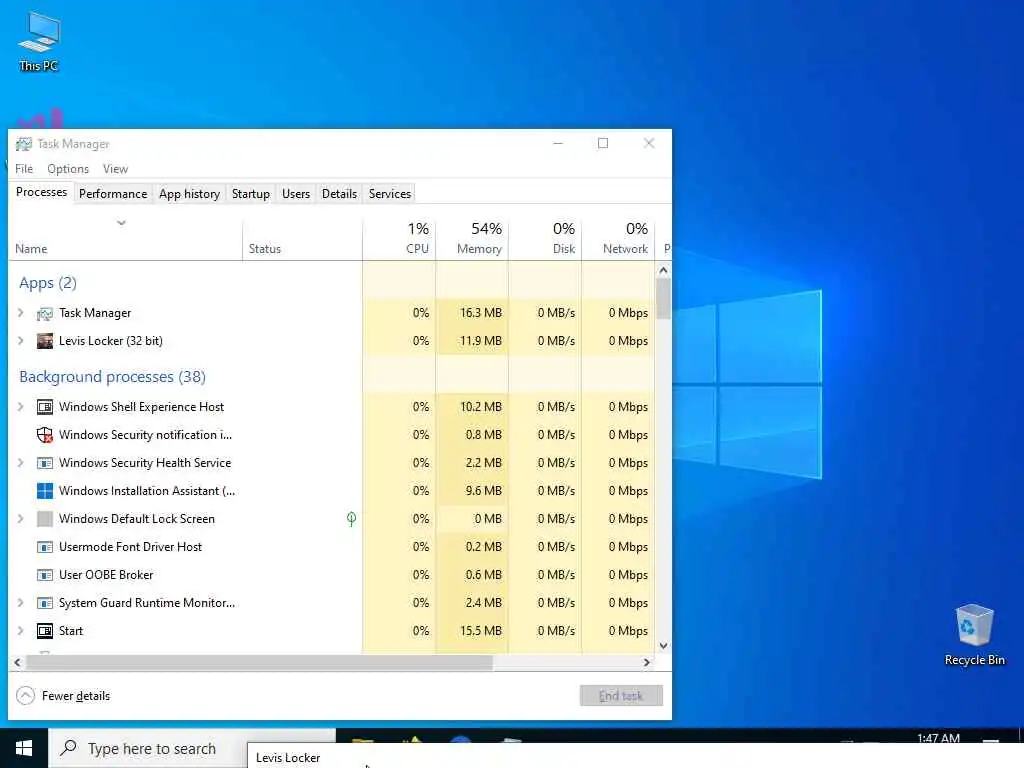
Task: Click the 1:47 AM taskbar clock
Action: coord(938,738)
